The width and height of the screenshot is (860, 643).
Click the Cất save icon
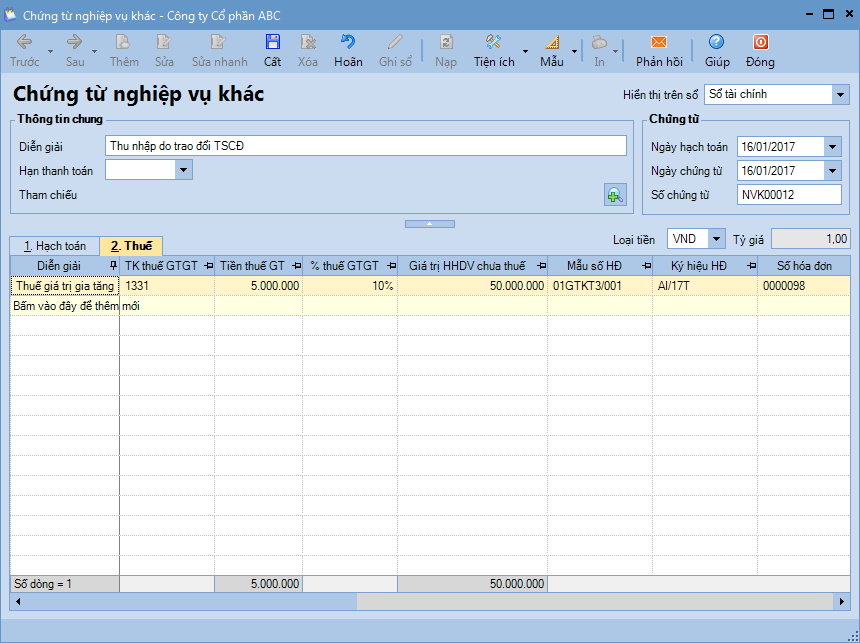[272, 43]
